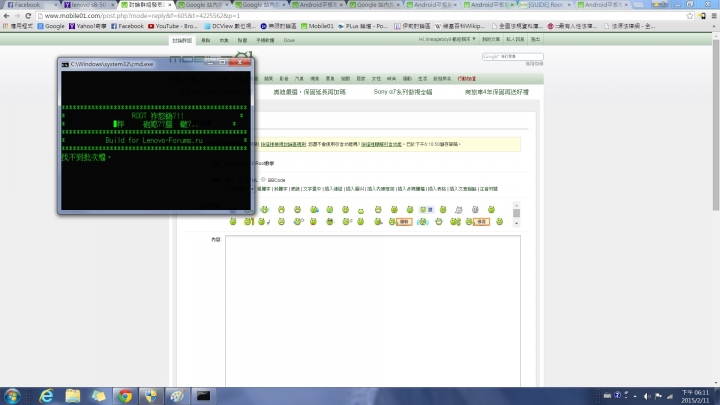Click the 插入圖片 insert image link
Image resolution: width=720 pixels, height=405 pixels.
click(x=355, y=189)
